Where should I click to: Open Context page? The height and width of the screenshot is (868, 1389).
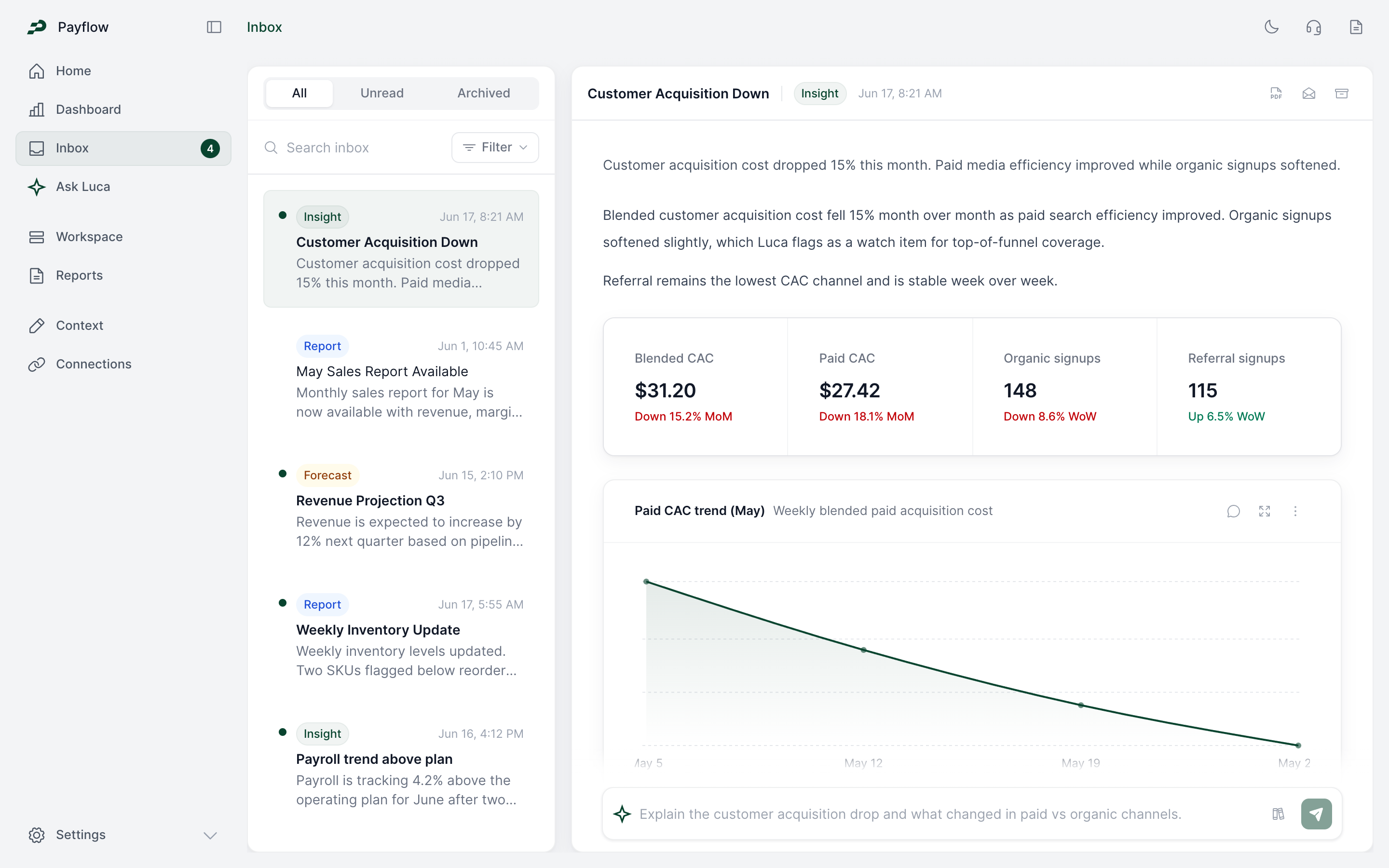(x=123, y=325)
